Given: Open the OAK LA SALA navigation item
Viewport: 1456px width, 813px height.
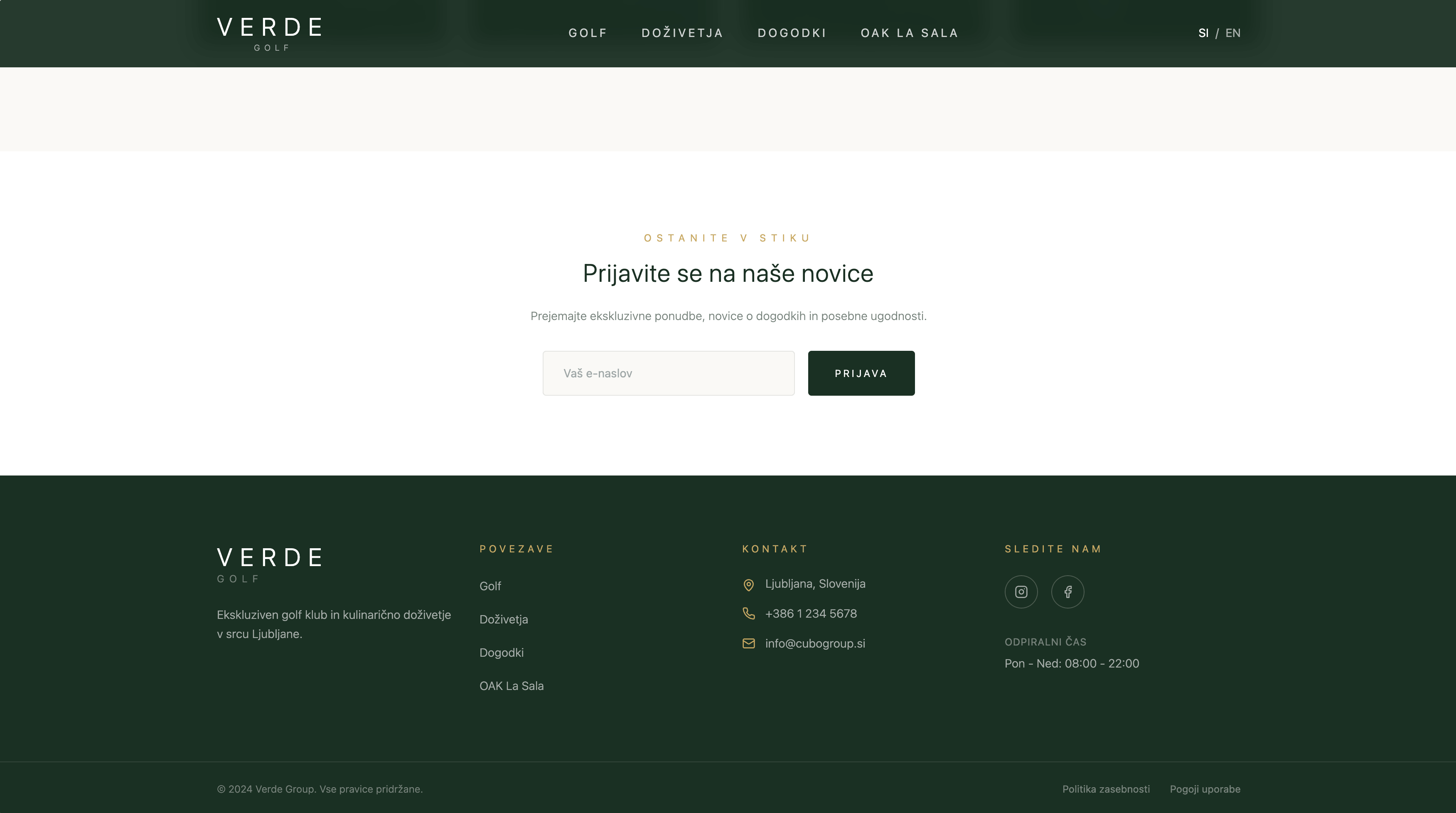Looking at the screenshot, I should click(x=910, y=33).
